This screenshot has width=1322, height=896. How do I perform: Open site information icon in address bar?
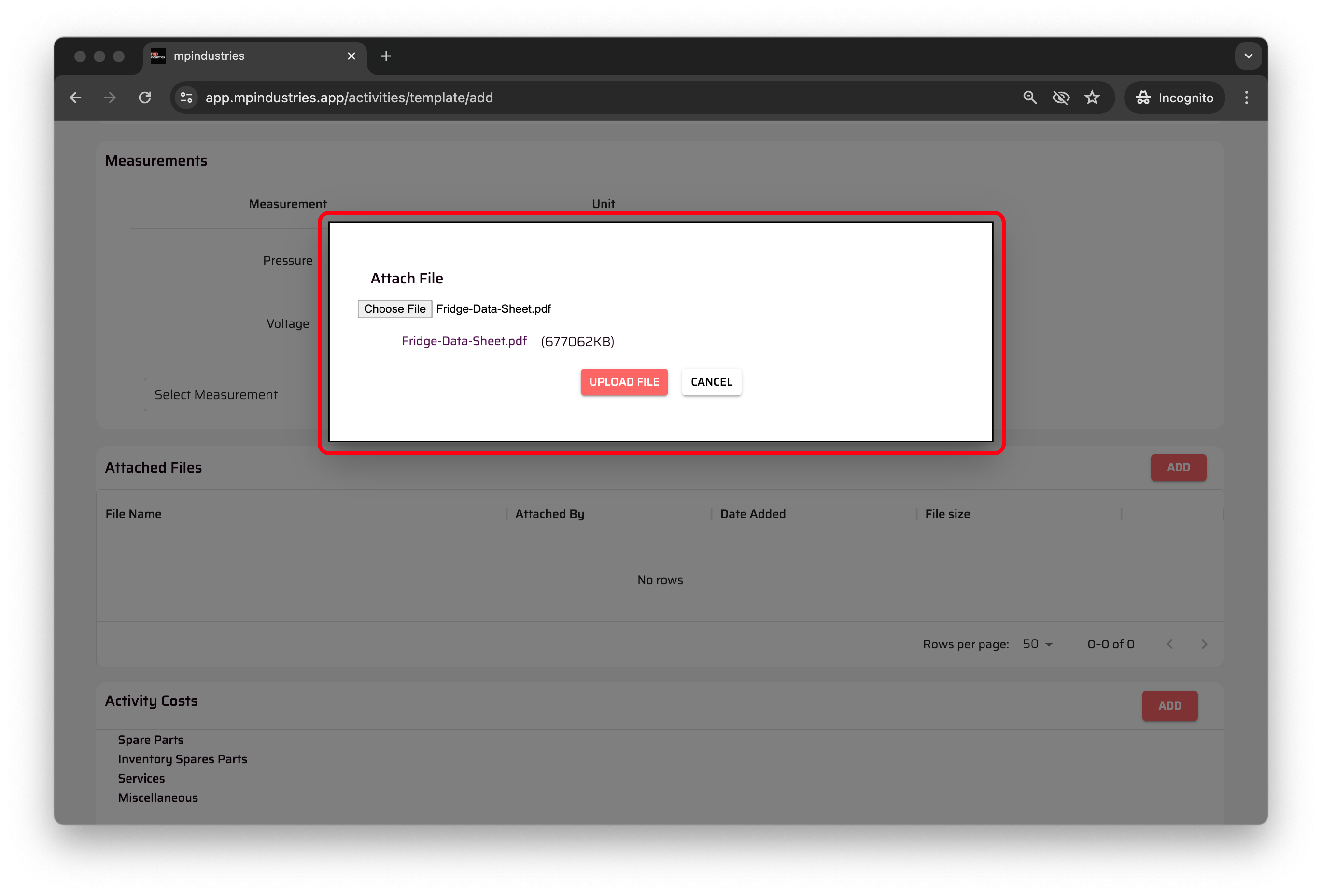[x=186, y=98]
